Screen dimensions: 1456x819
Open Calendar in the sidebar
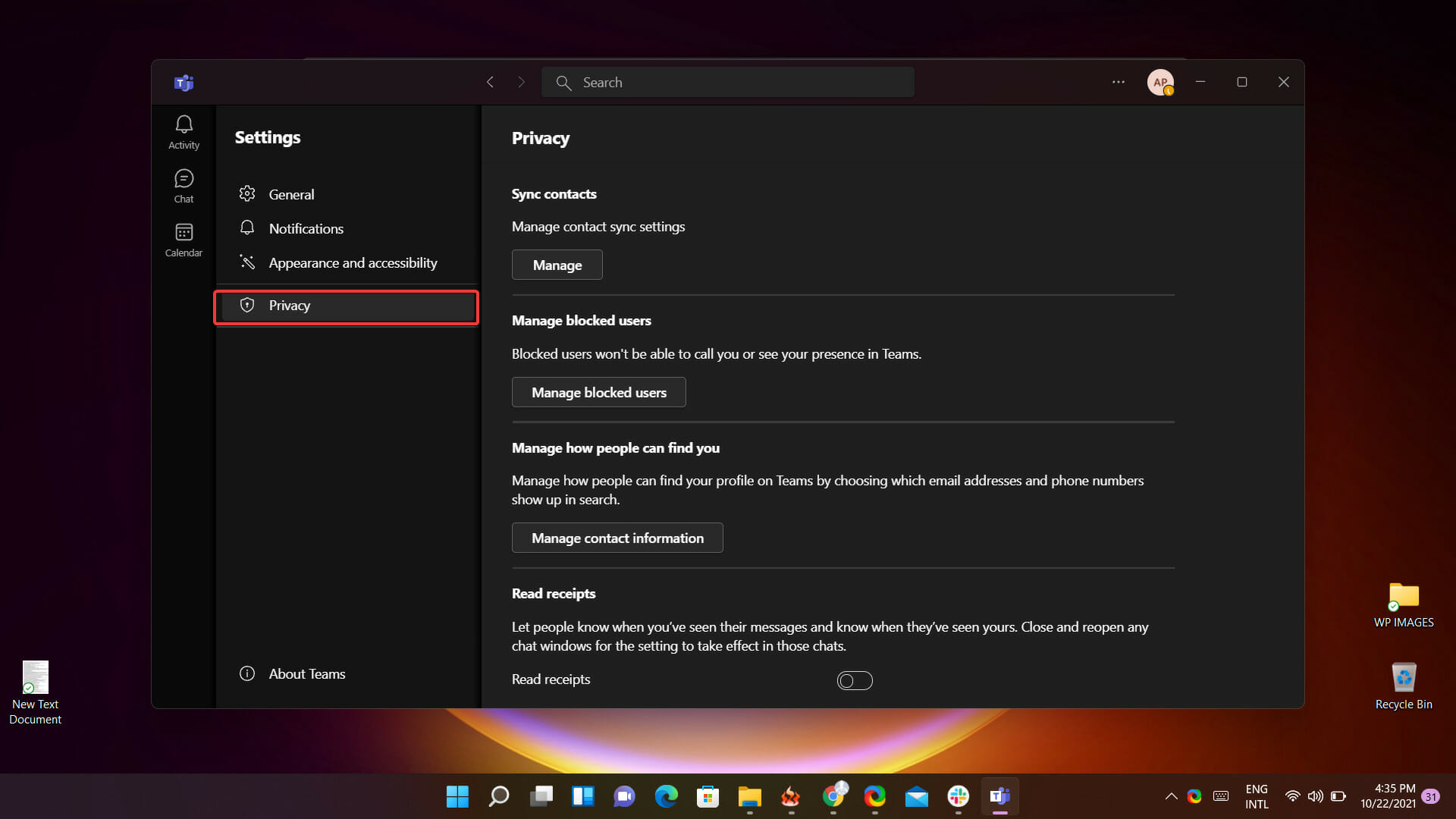click(184, 240)
